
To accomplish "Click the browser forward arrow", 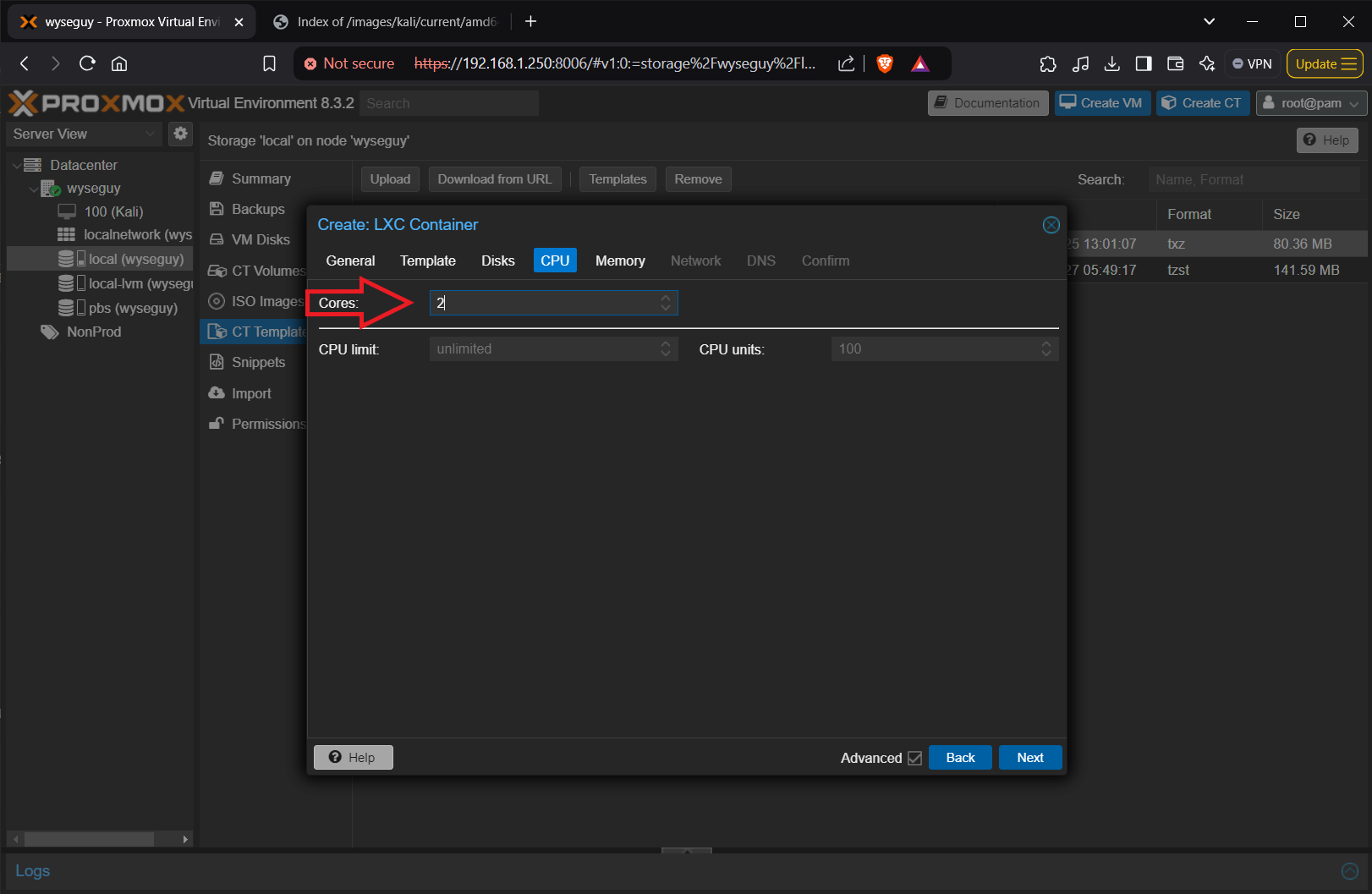I will point(55,63).
